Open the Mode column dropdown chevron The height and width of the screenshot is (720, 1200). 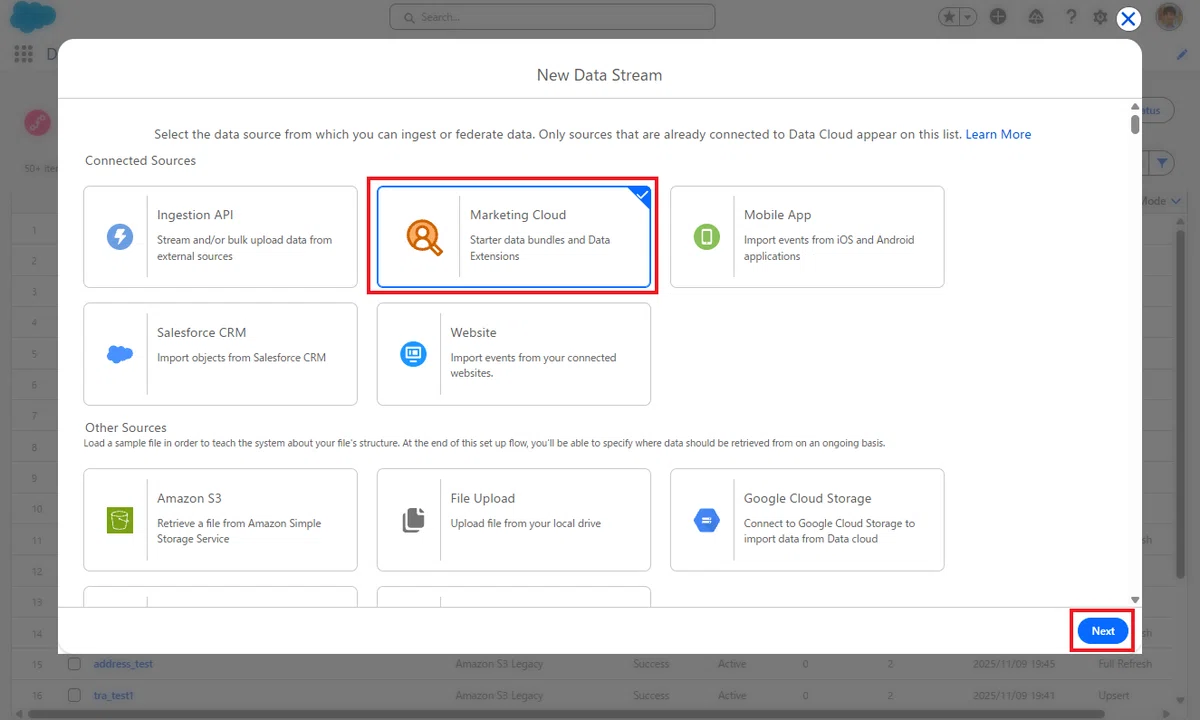(x=1174, y=201)
